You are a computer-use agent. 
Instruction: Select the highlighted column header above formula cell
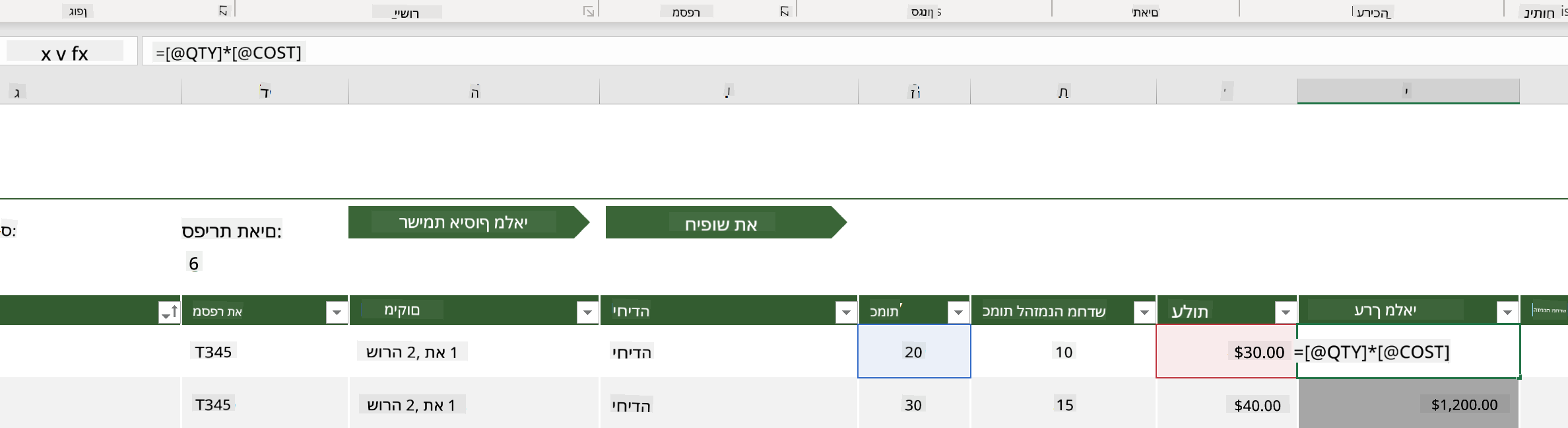(1408, 91)
